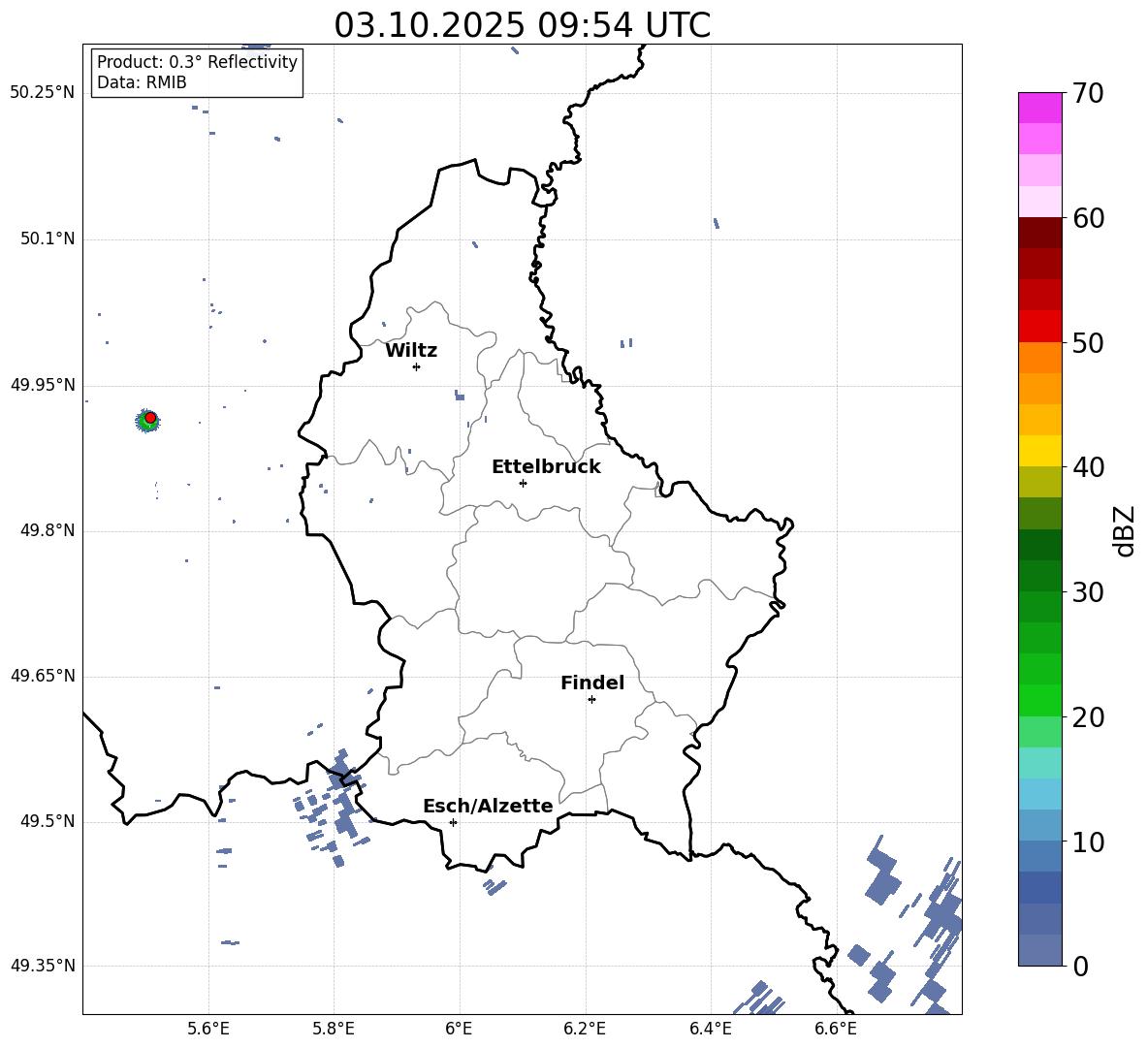
Task: Click the Findel cross marker
Action: (591, 700)
